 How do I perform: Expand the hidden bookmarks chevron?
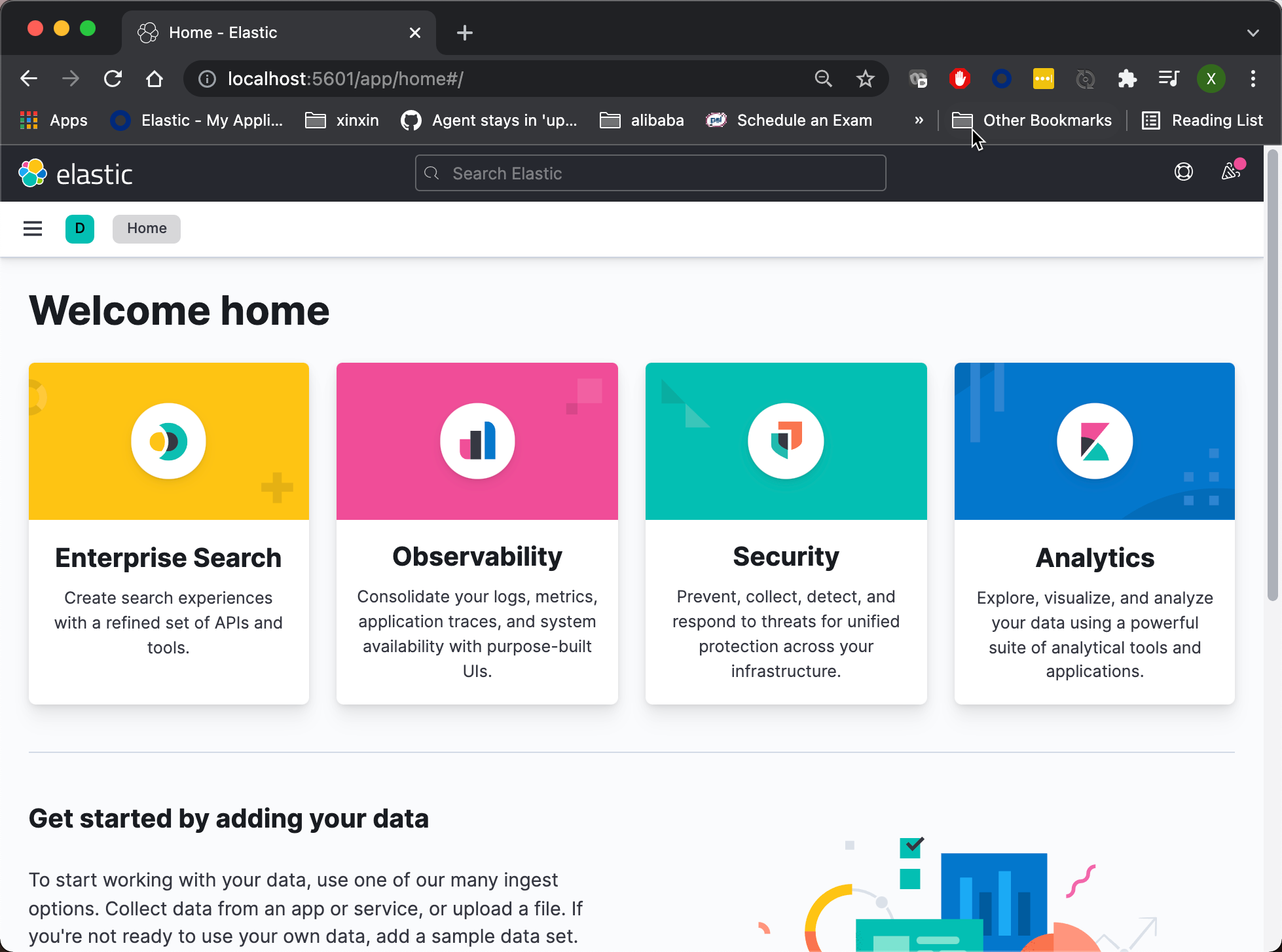(x=919, y=120)
